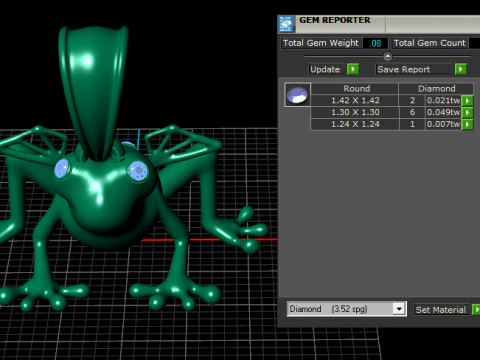Click the 0.049tw weight cell
Image resolution: width=480 pixels, height=360 pixels.
[443, 112]
